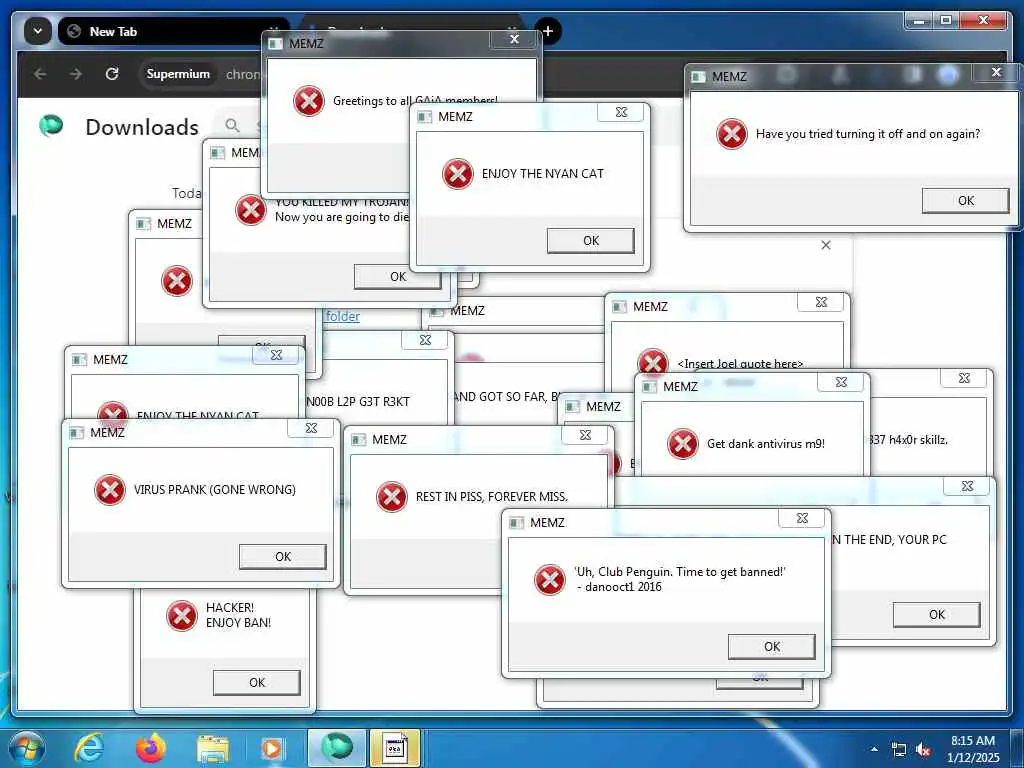Close the 'Insert Joel quote here' dialog
Screen dimensions: 1024x768
822,302
